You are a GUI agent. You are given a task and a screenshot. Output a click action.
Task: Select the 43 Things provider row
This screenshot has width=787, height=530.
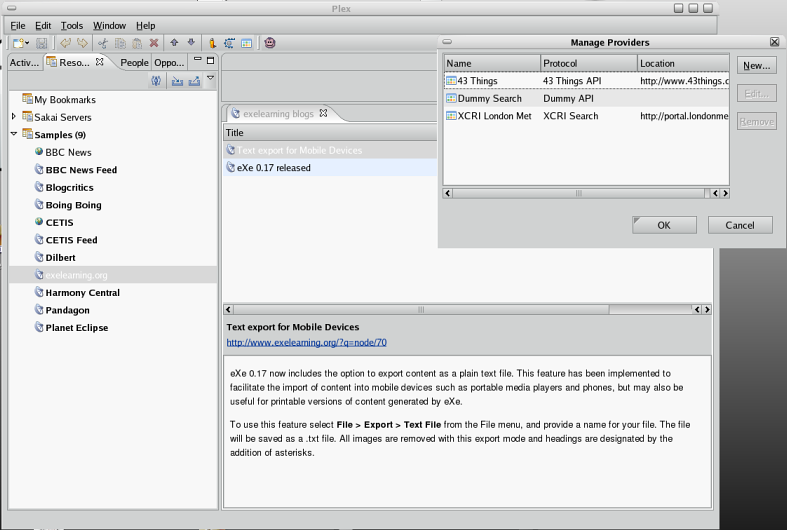(x=586, y=81)
